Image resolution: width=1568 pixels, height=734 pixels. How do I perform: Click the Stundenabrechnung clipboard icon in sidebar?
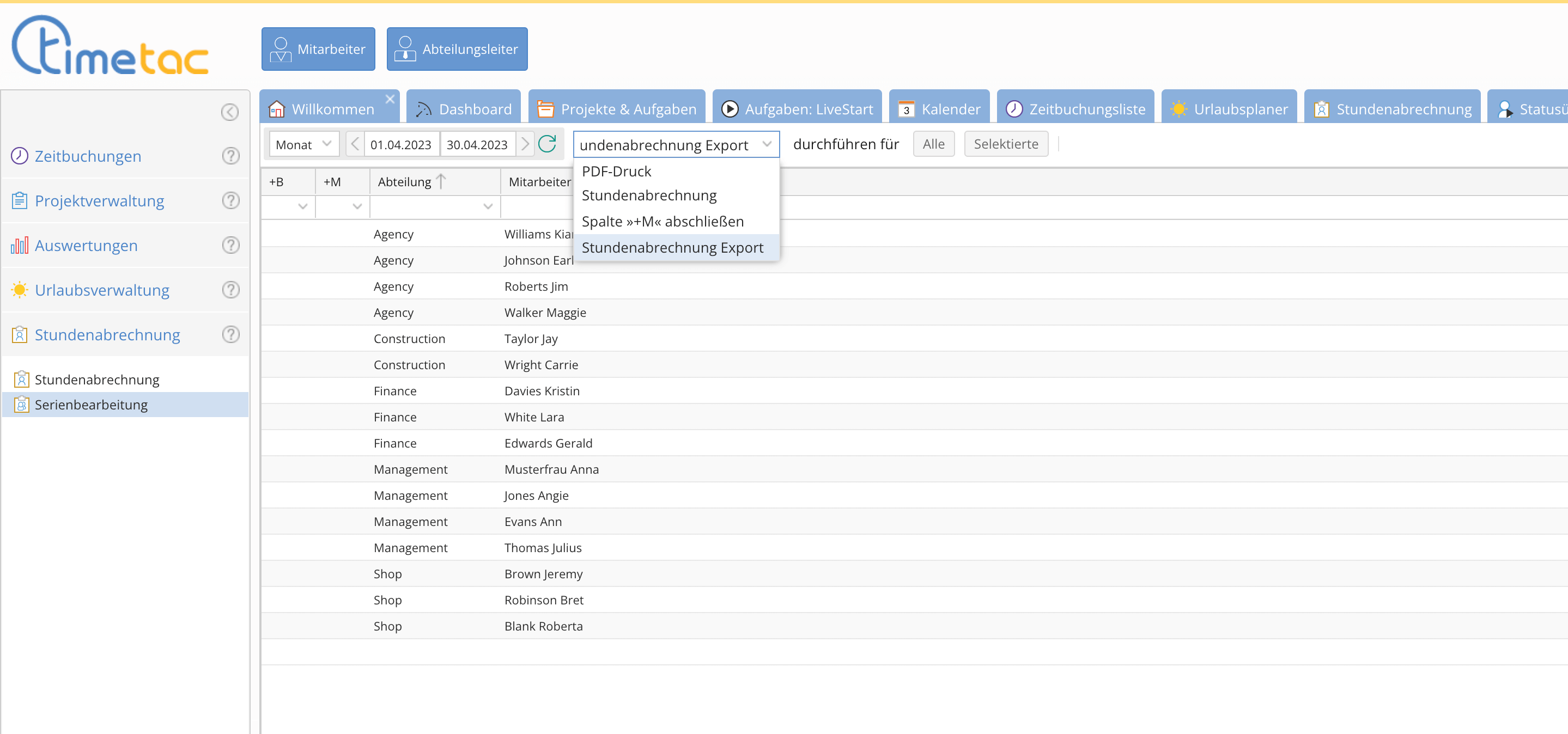pos(20,334)
